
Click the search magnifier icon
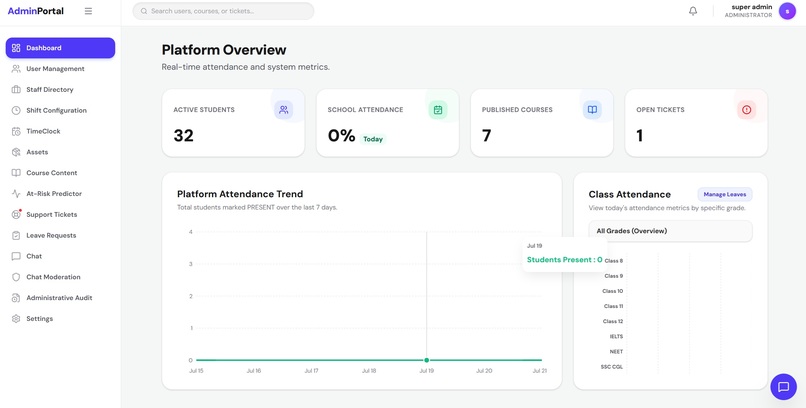pos(144,11)
